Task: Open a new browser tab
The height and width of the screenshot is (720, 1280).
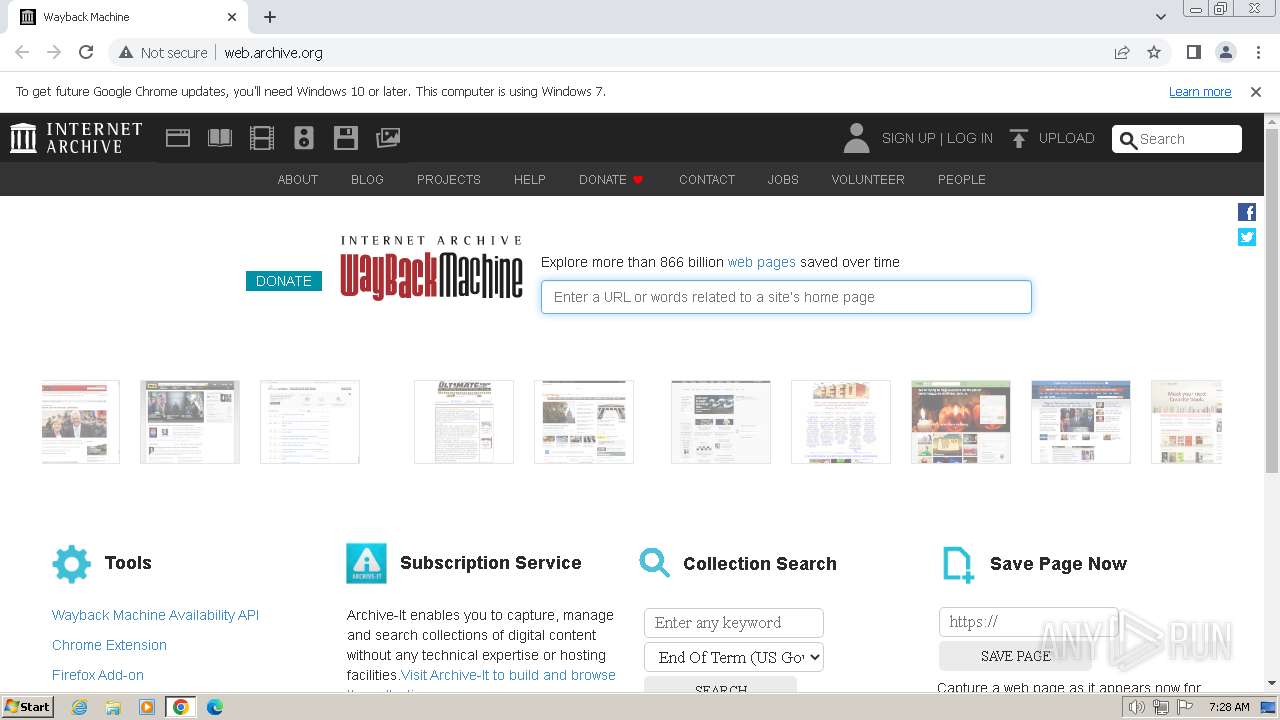Action: click(270, 17)
